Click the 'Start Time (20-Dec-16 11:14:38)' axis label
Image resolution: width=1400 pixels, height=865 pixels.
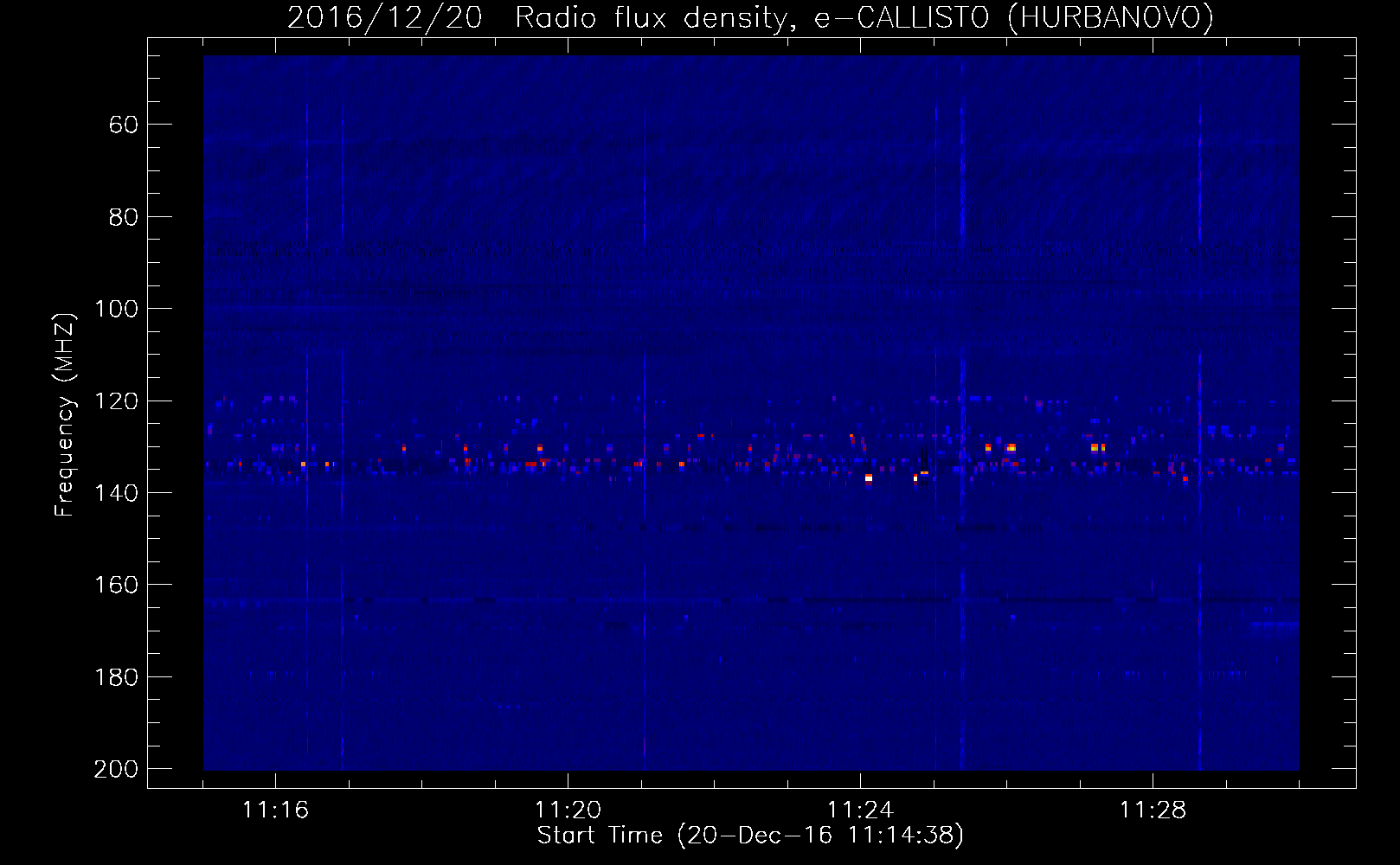(x=750, y=836)
